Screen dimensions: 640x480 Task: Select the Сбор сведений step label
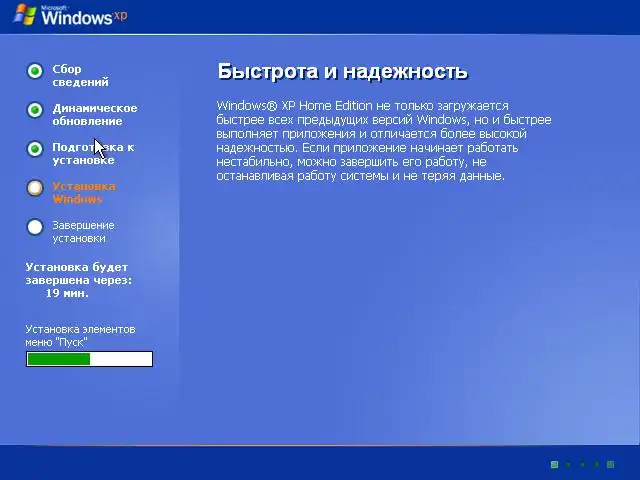click(80, 76)
